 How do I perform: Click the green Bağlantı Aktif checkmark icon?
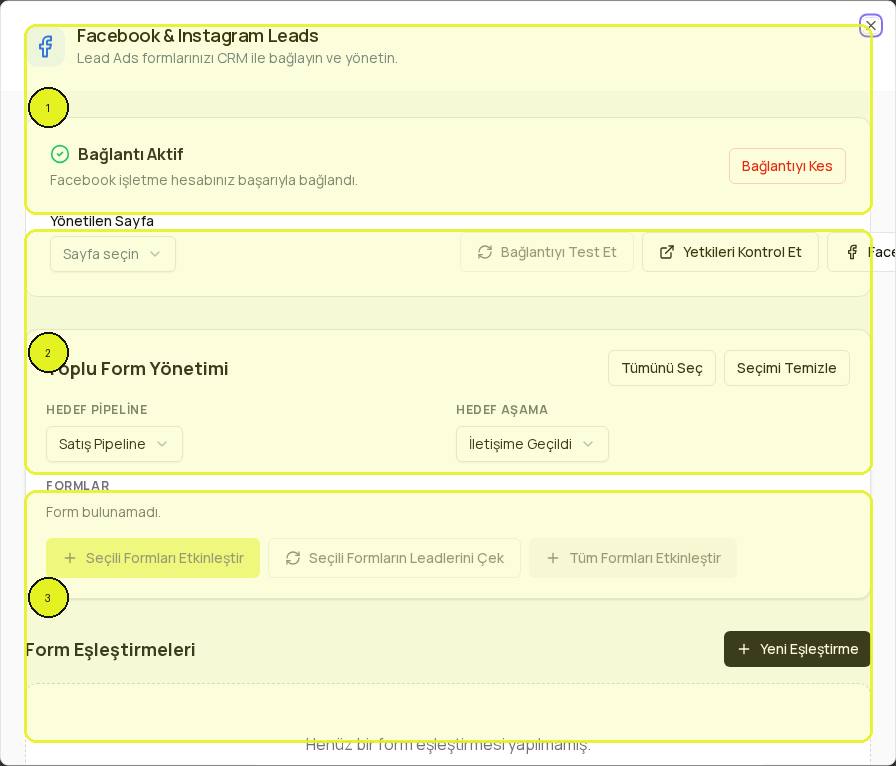[x=60, y=154]
